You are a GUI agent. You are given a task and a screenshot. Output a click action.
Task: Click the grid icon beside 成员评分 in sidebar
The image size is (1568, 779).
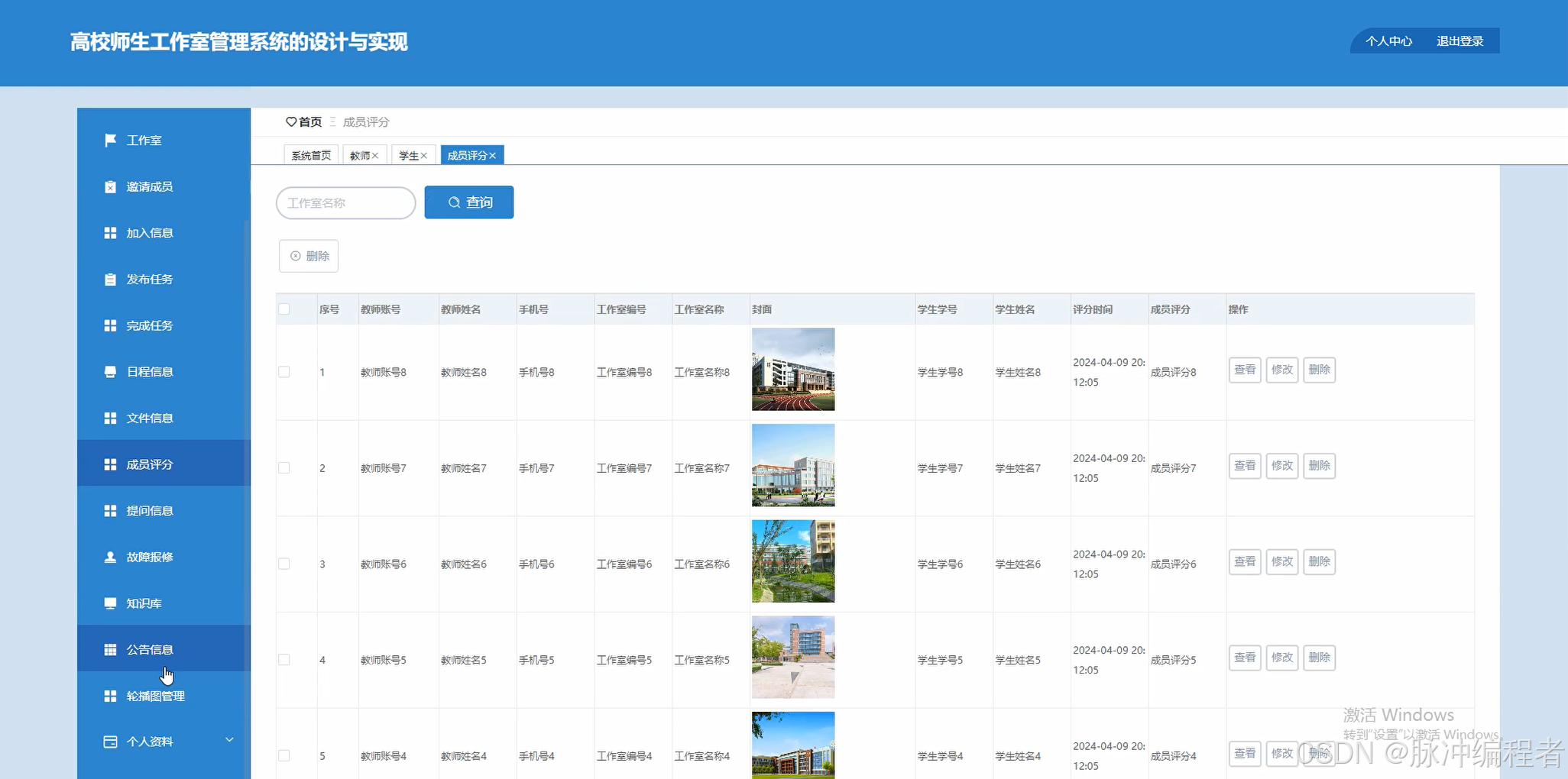(x=110, y=464)
